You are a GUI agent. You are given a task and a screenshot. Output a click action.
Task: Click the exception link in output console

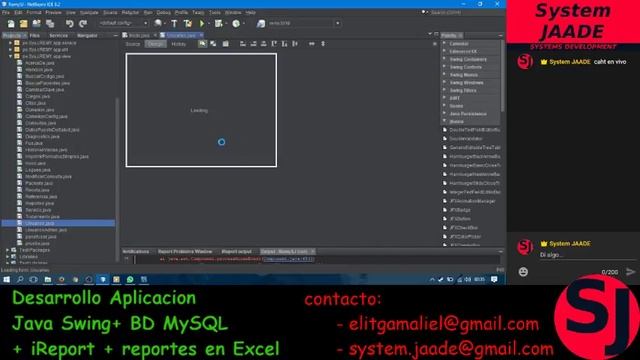click(289, 259)
